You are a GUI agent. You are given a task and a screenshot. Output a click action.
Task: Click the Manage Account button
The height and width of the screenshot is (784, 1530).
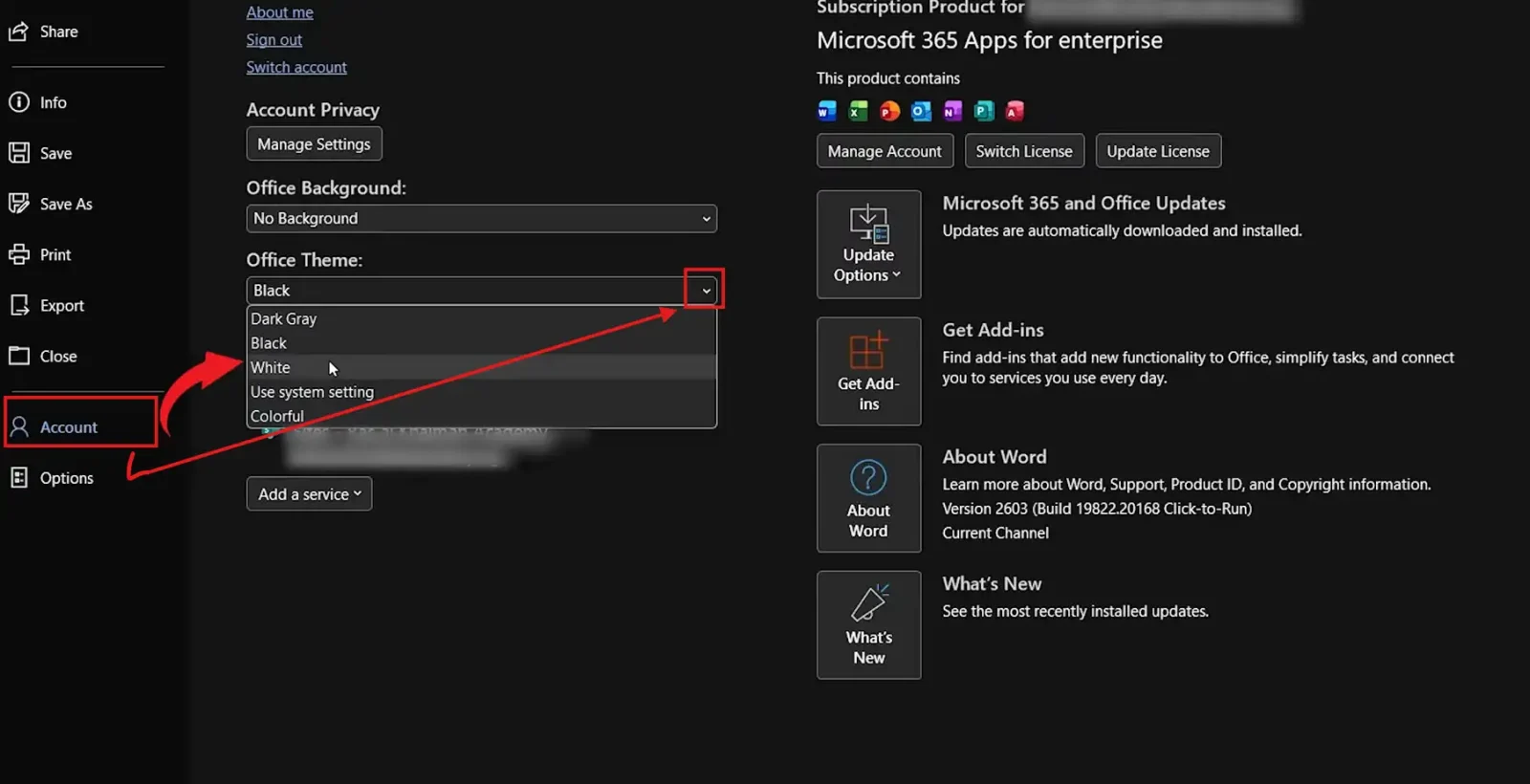pyautogui.click(x=885, y=151)
